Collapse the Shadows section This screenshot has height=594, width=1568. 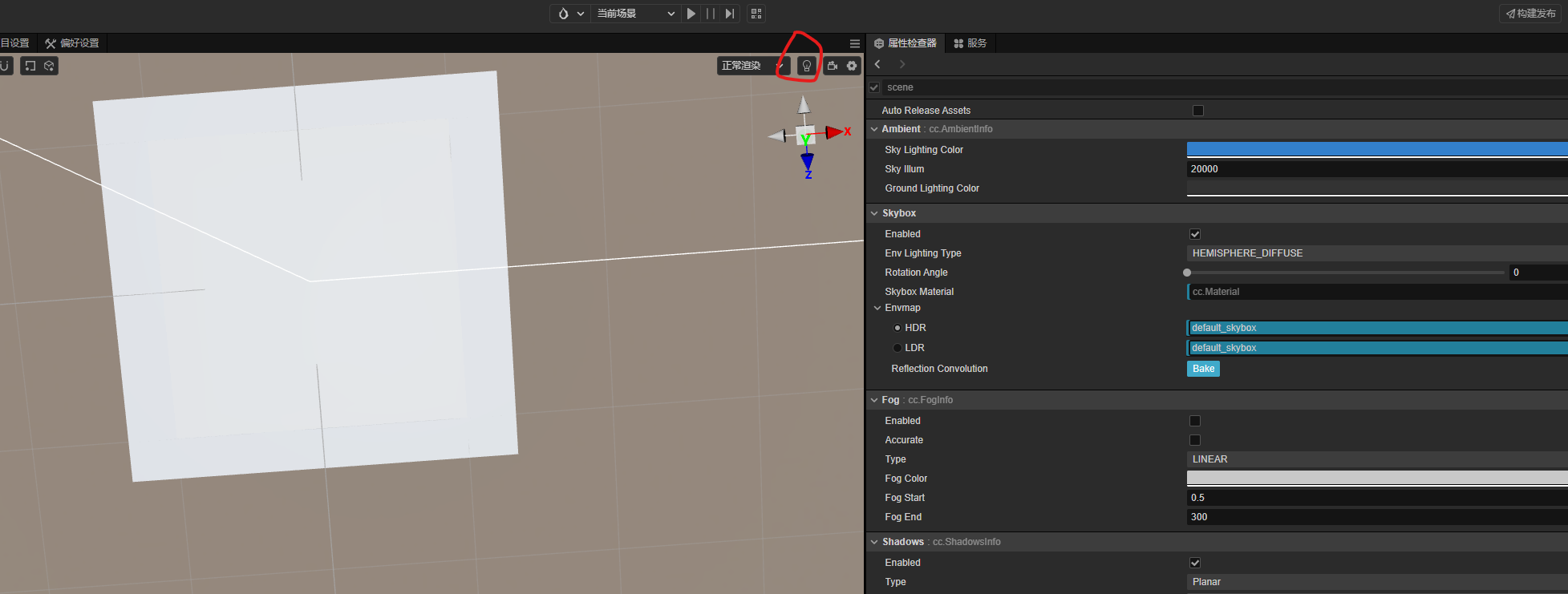tap(874, 542)
